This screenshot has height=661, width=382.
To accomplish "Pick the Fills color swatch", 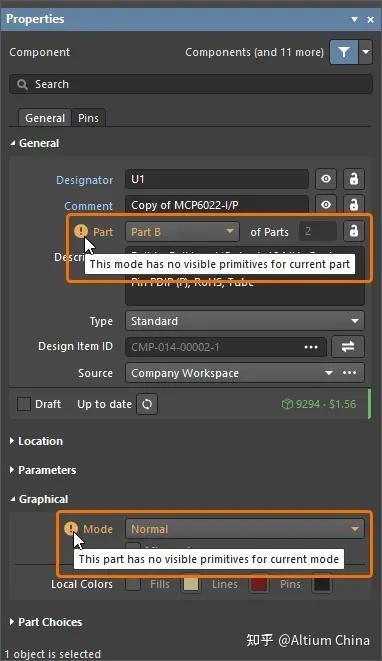I will 191,584.
